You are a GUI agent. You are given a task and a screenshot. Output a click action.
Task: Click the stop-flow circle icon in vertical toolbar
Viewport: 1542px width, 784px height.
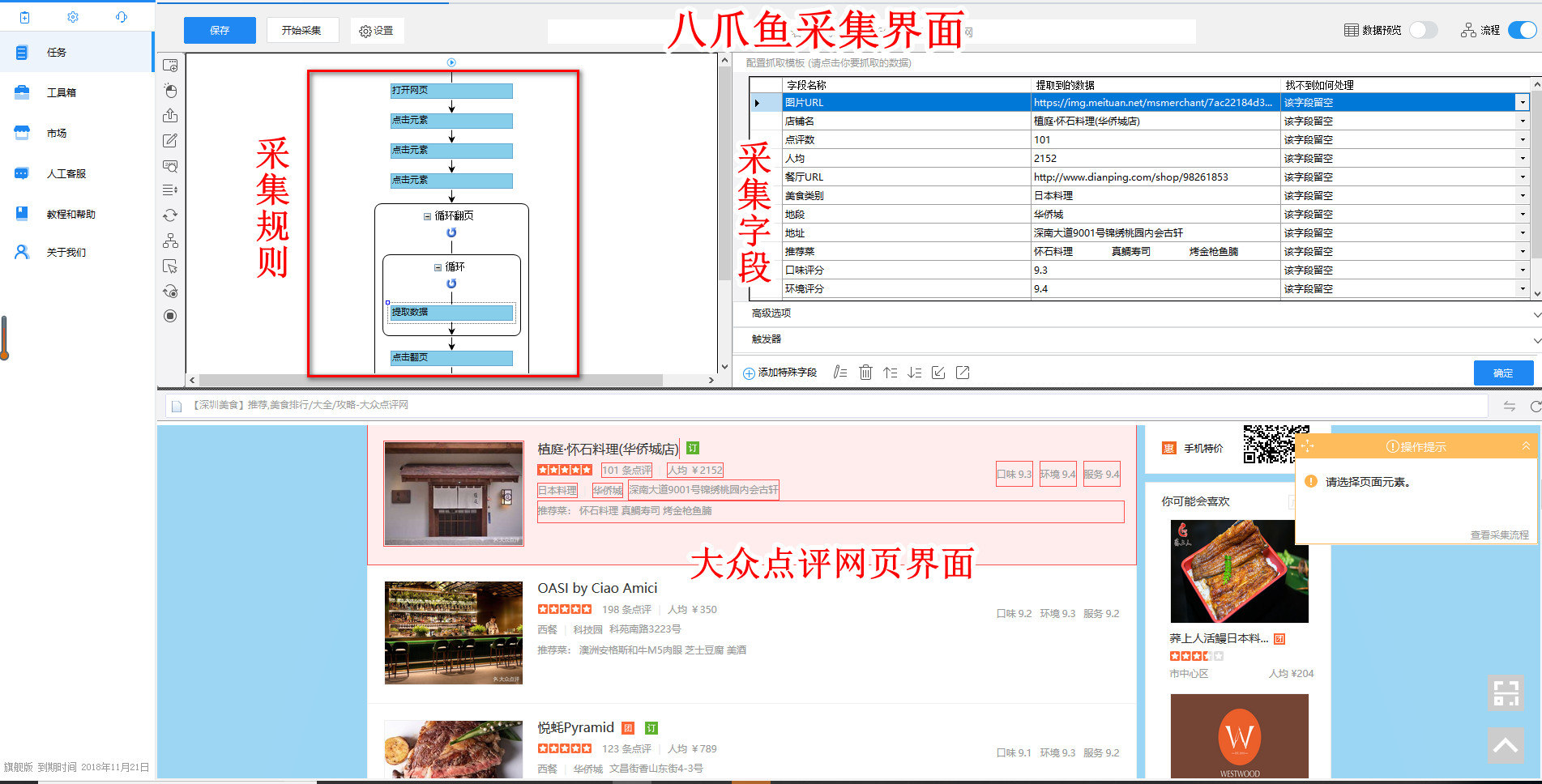pos(170,316)
